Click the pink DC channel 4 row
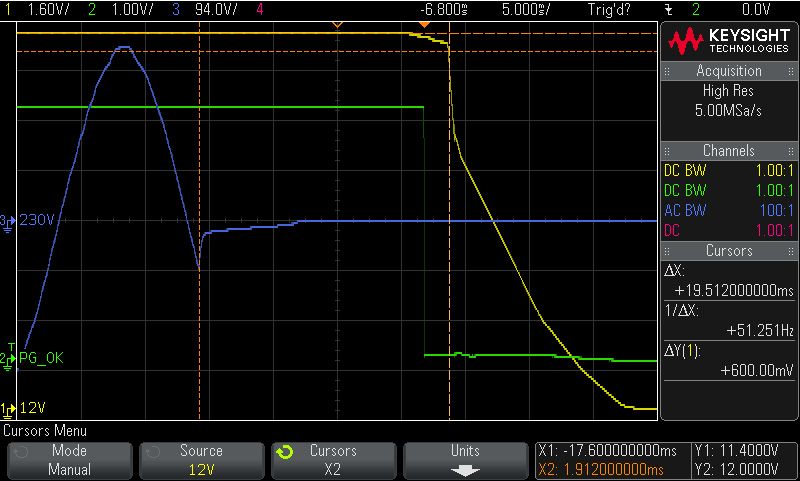Screen dimensions: 800x481 tap(728, 230)
